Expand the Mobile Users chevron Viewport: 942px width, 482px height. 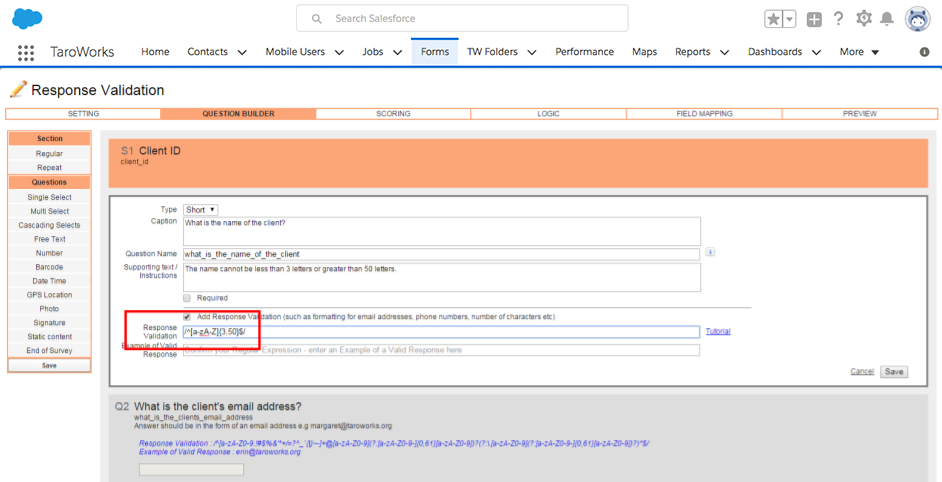[x=339, y=52]
